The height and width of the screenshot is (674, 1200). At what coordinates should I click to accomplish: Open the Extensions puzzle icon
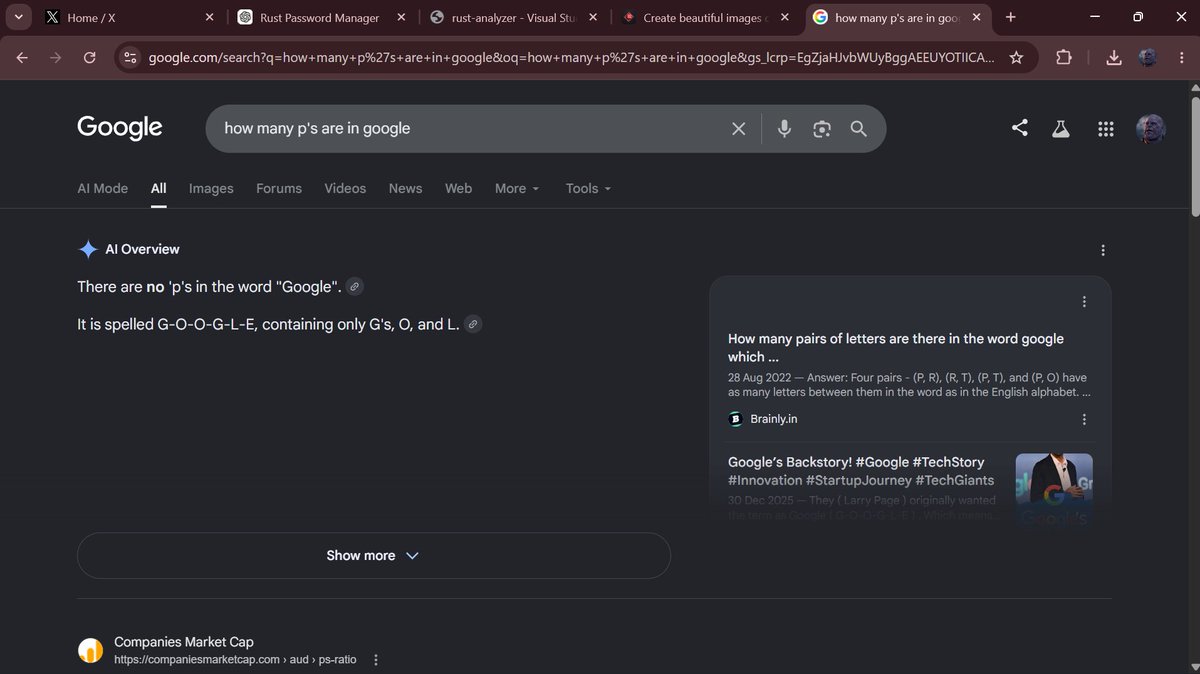[x=1063, y=58]
